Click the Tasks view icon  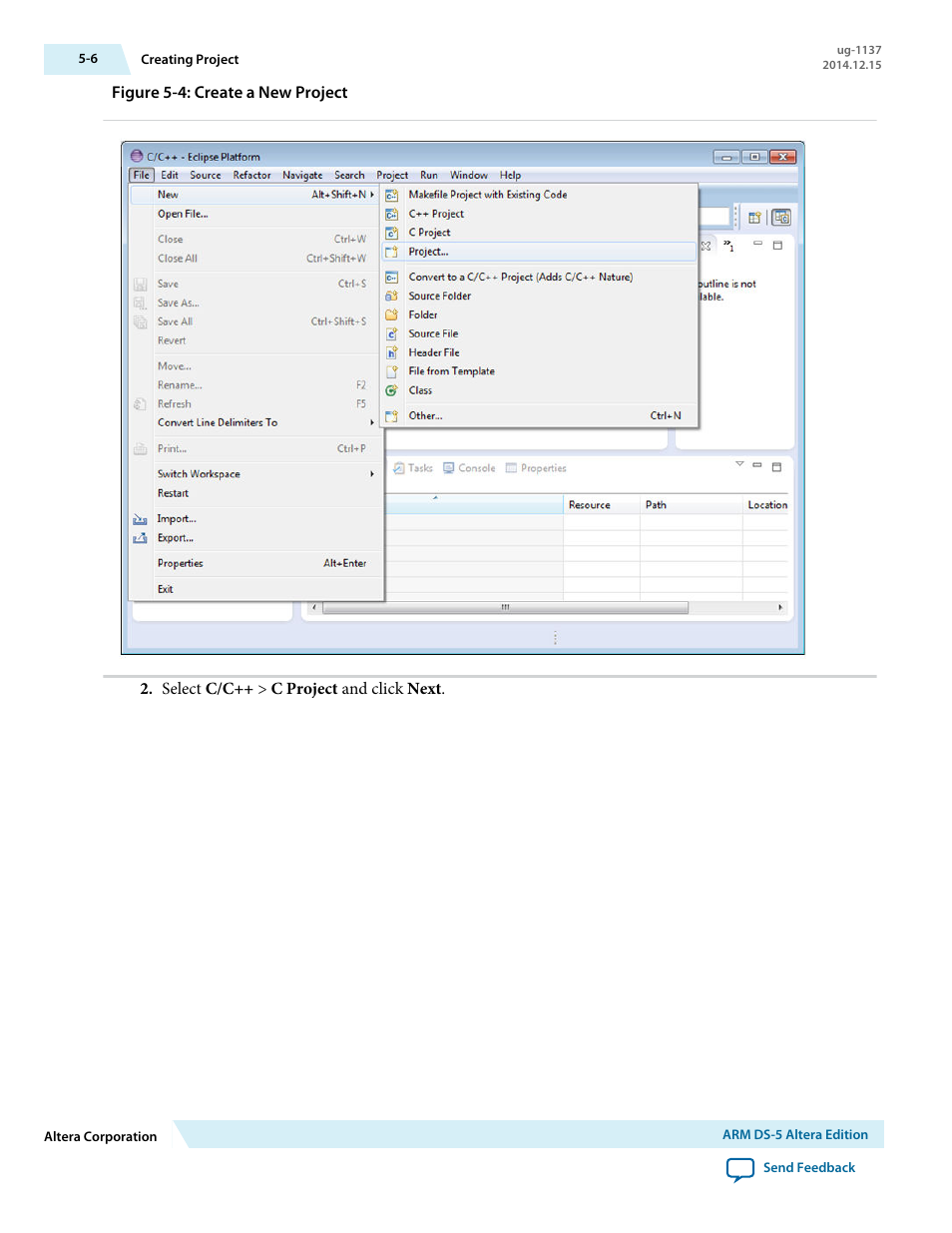click(399, 468)
